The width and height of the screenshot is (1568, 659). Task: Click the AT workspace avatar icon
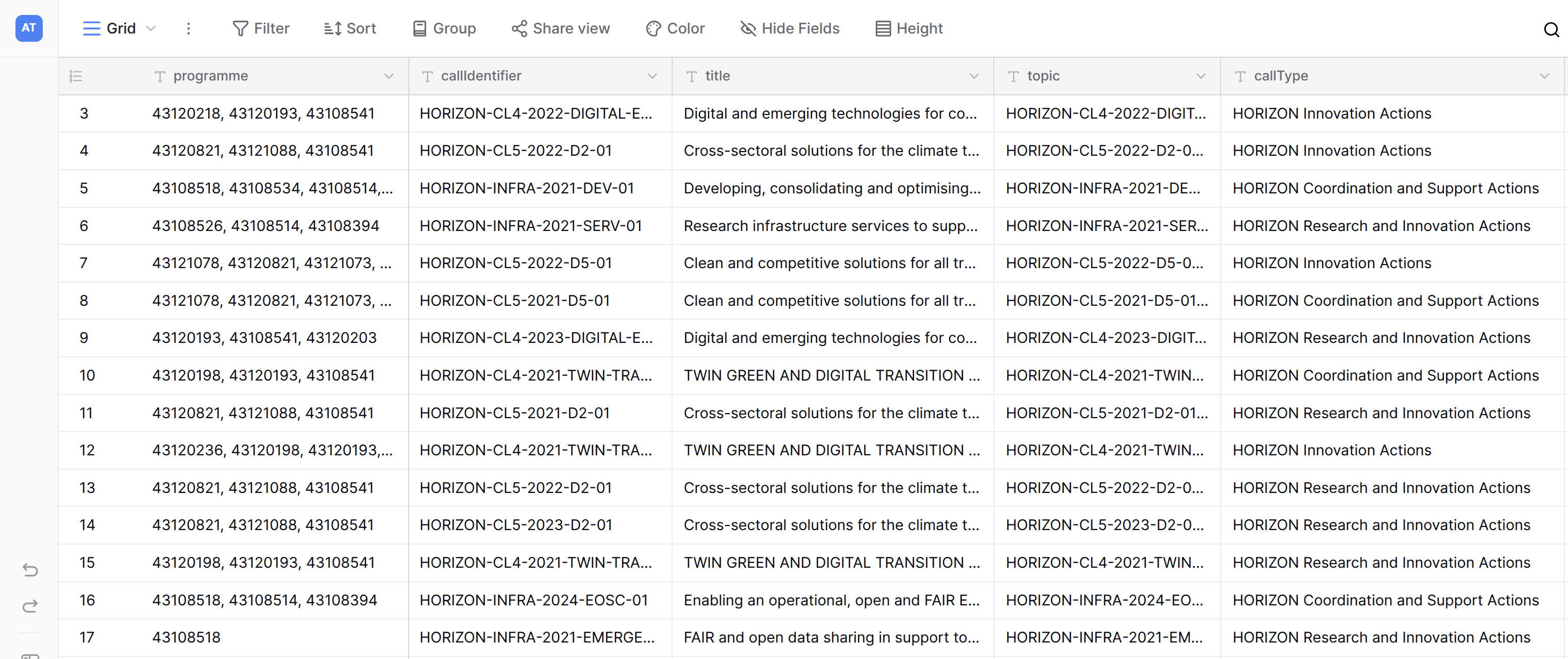(x=29, y=28)
